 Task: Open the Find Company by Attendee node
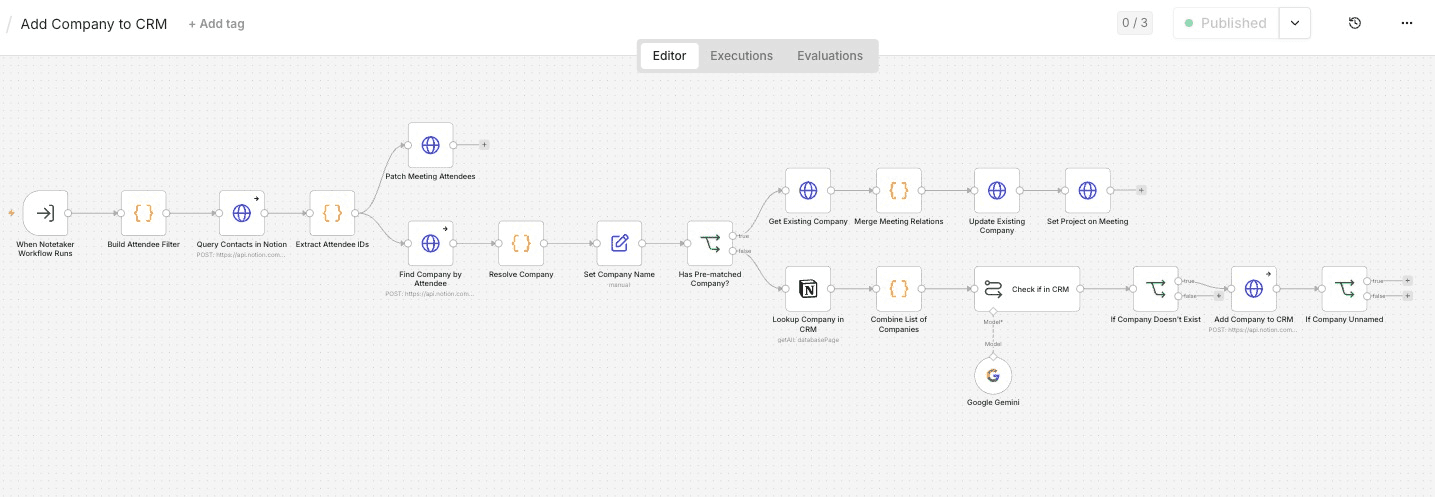pos(431,243)
